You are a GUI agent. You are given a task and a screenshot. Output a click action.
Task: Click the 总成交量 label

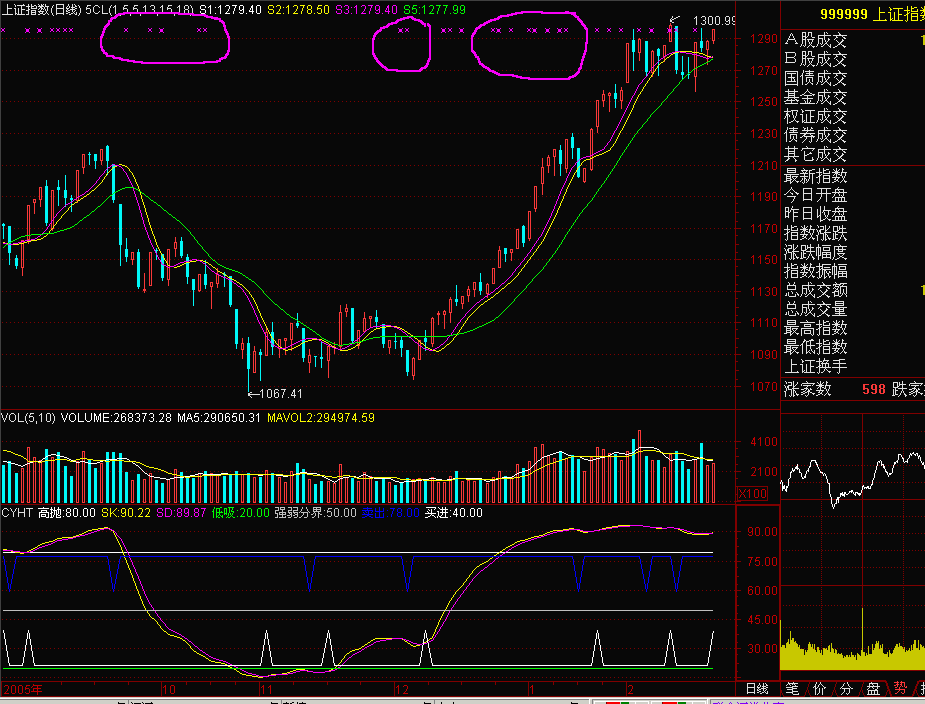[x=815, y=309]
